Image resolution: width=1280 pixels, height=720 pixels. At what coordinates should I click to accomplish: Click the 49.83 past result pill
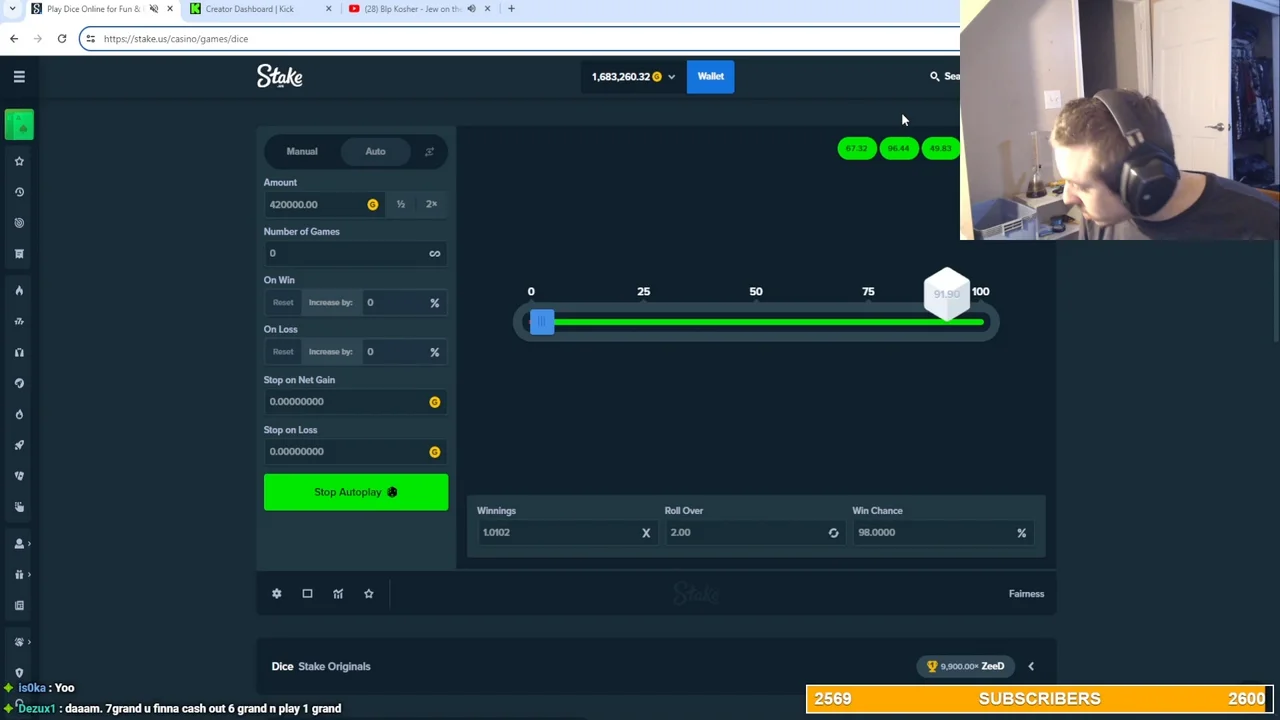(940, 149)
